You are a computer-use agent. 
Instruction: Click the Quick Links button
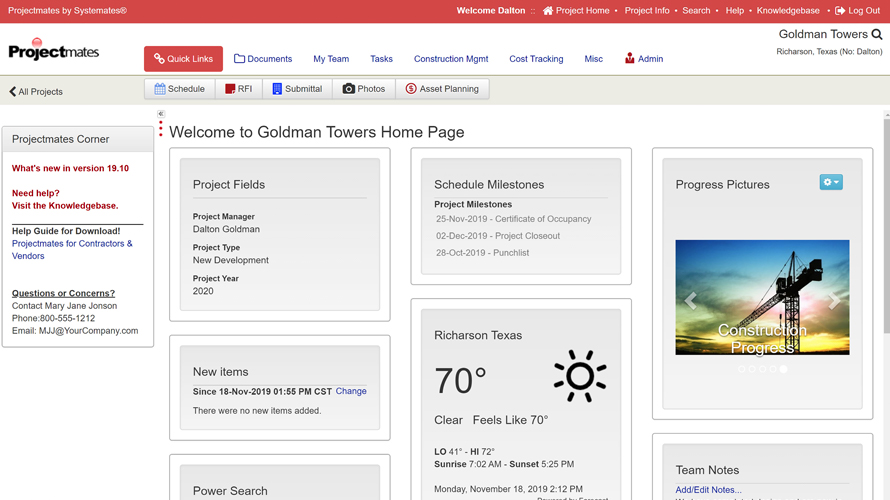[183, 58]
